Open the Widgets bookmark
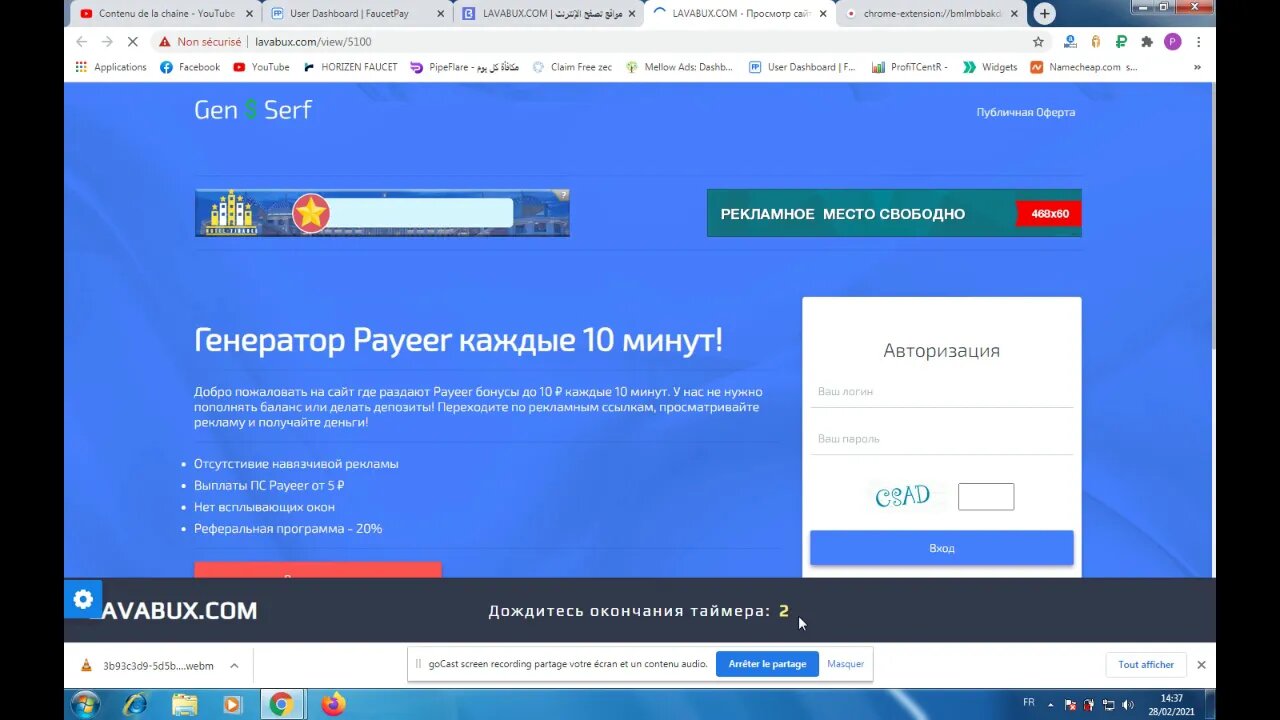Screen dimensions: 1280x720 coord(990,67)
